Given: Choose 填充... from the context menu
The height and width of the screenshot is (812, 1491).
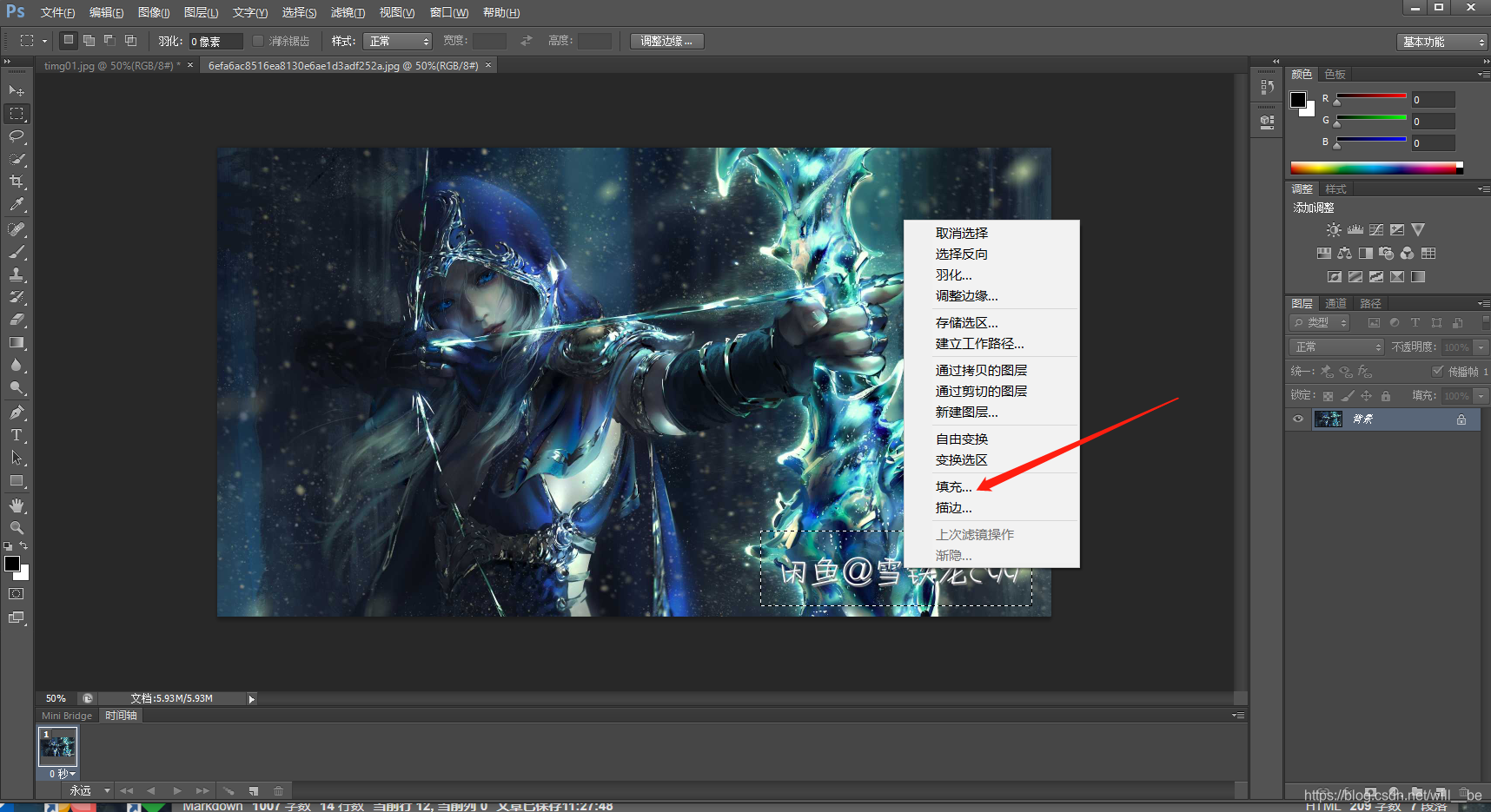Looking at the screenshot, I should tap(953, 487).
